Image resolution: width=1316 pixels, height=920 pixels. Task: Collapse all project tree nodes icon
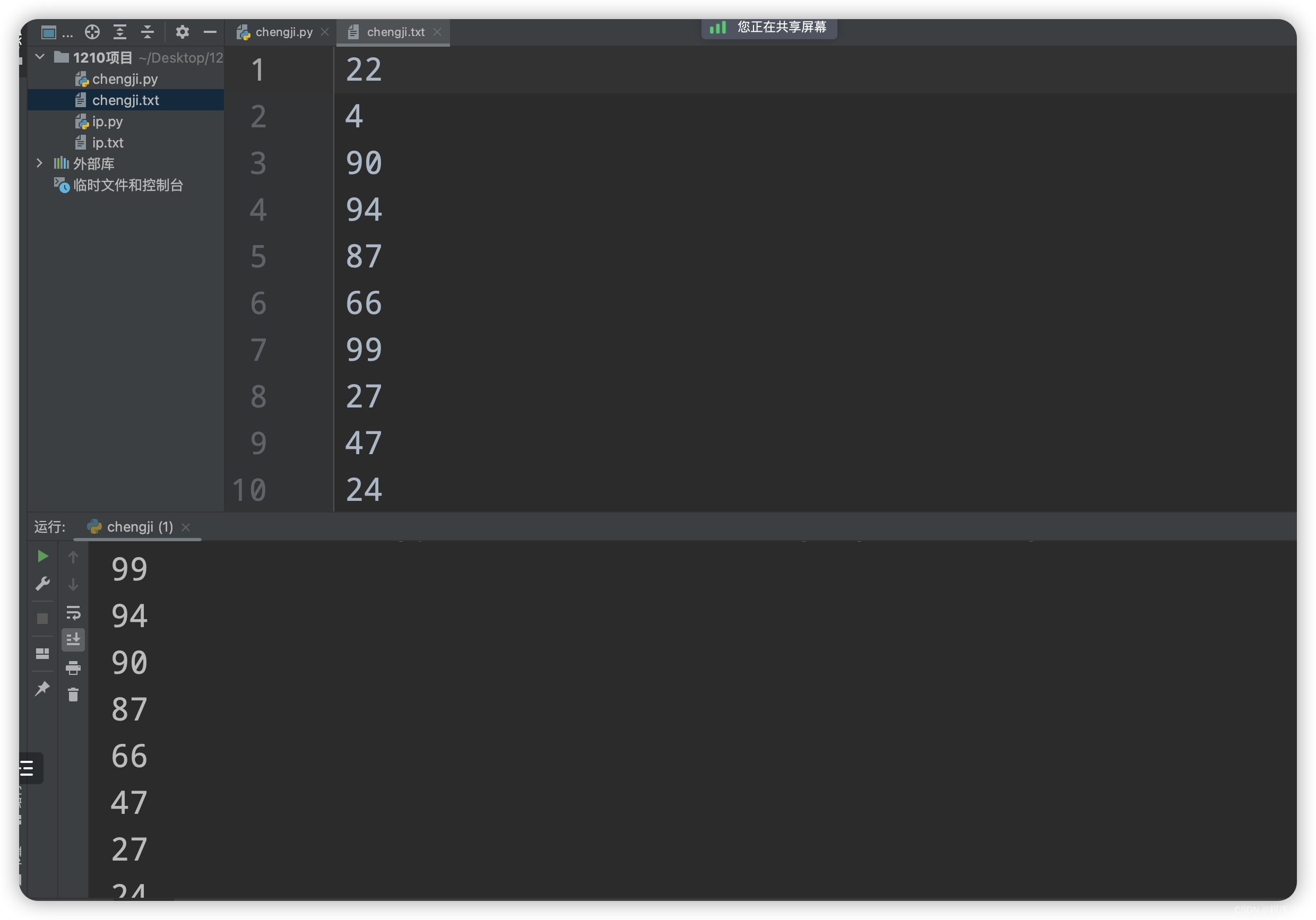coord(148,32)
